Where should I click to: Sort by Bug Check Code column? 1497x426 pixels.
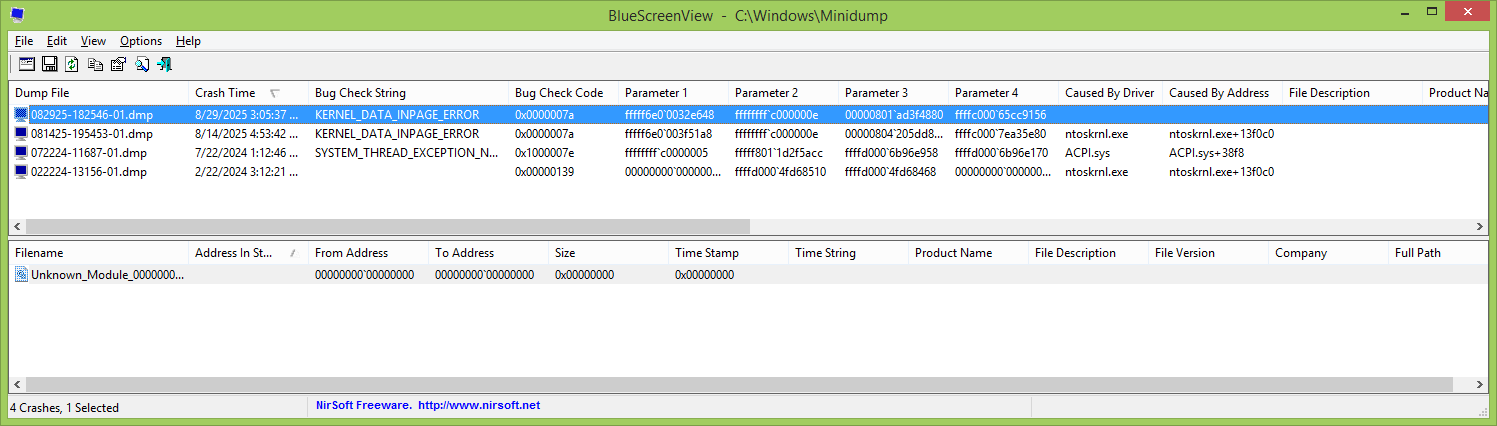coord(564,93)
